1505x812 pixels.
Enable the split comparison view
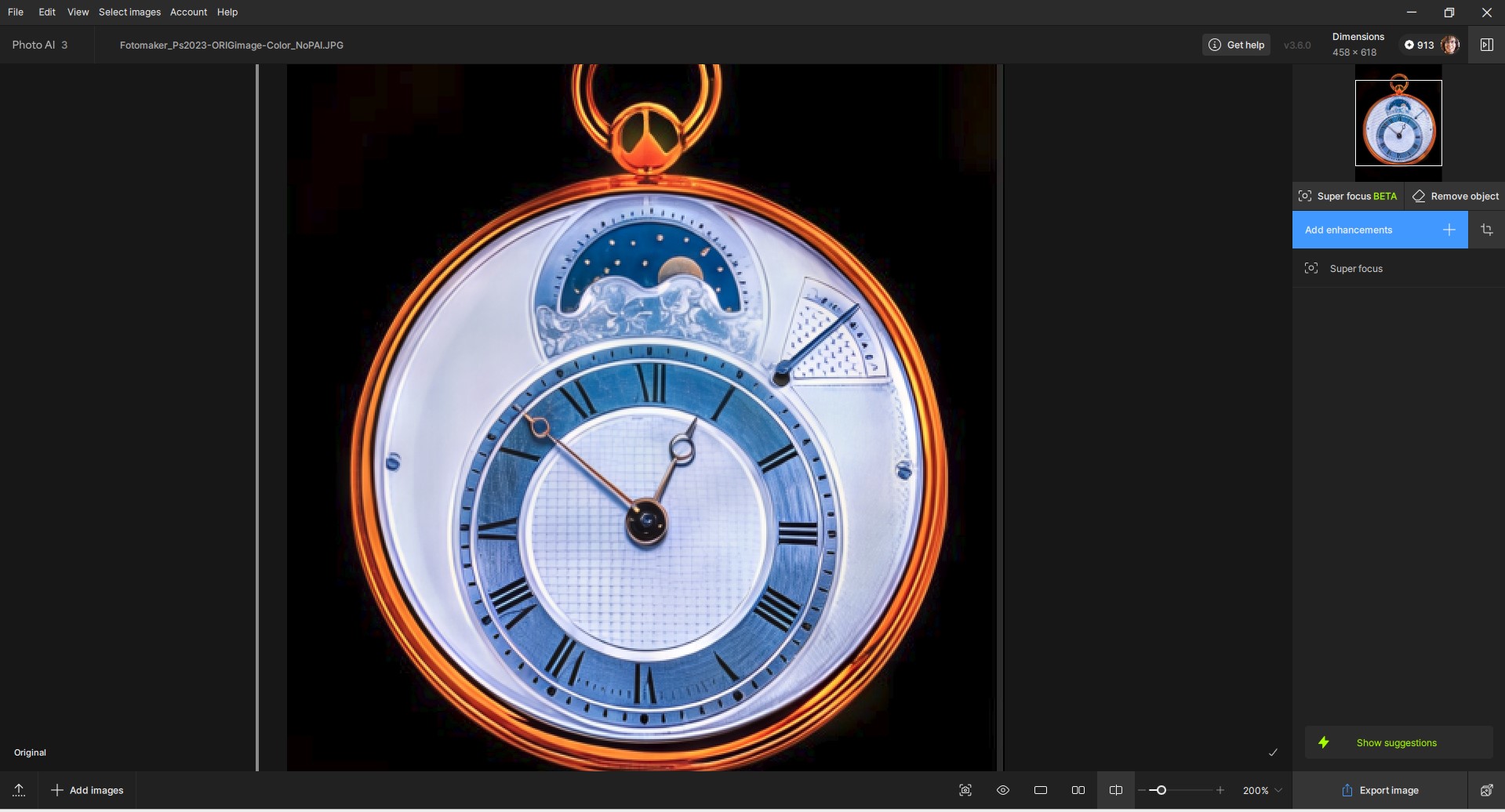point(1115,790)
